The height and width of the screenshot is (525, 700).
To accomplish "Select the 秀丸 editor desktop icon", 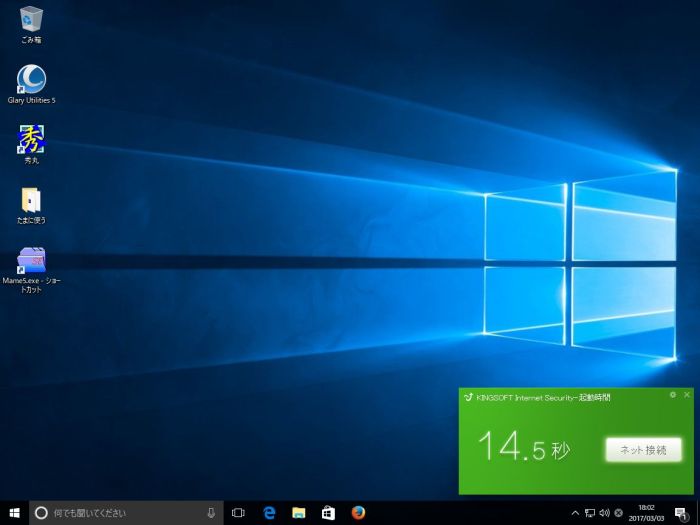I will 31,139.
